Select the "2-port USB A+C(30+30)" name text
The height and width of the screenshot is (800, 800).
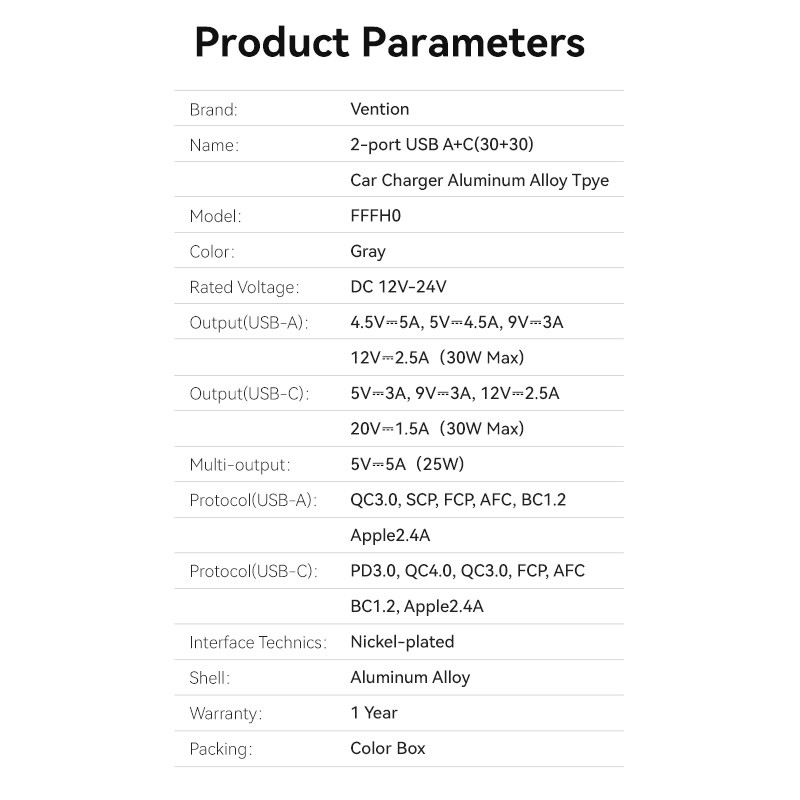tap(441, 145)
